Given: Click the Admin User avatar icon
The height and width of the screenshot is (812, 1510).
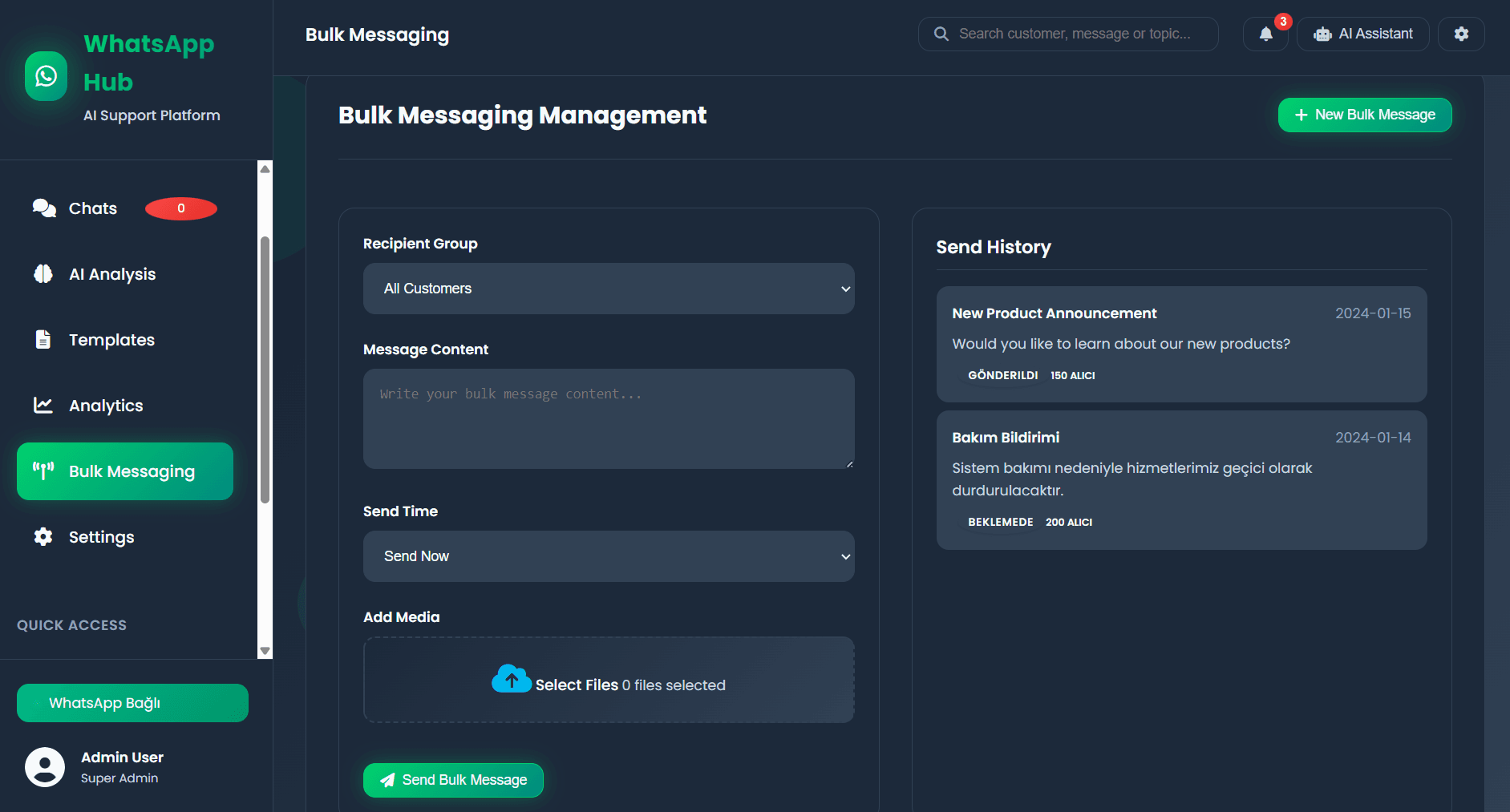Looking at the screenshot, I should coord(45,767).
